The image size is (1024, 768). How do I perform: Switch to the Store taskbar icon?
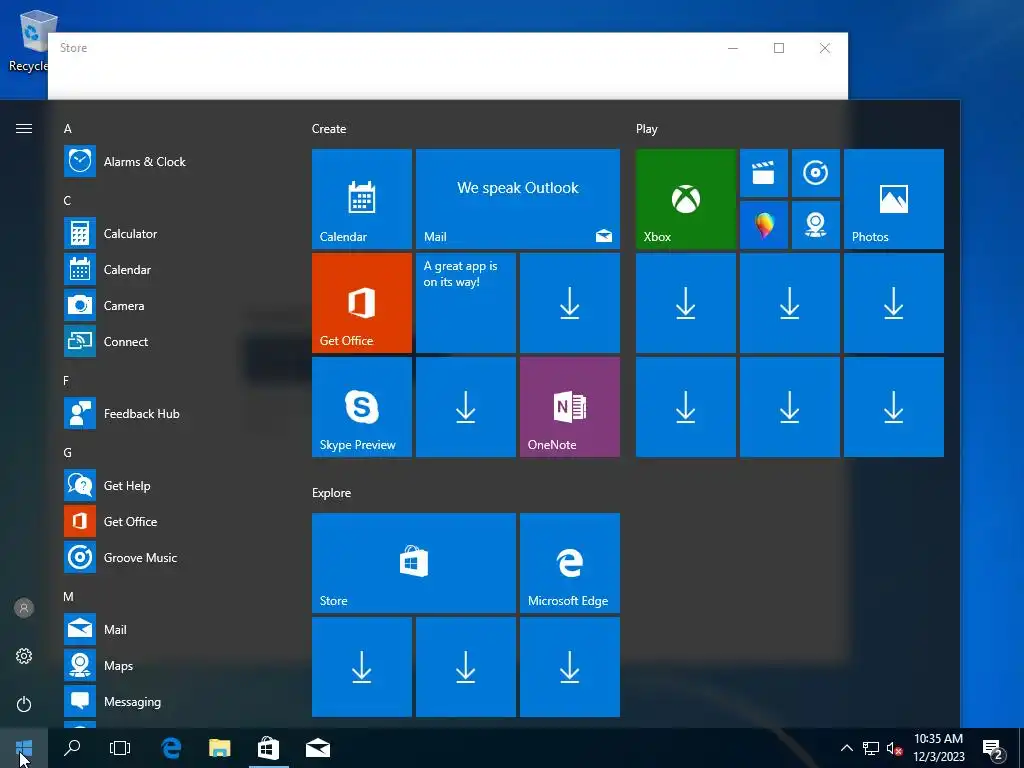click(268, 748)
